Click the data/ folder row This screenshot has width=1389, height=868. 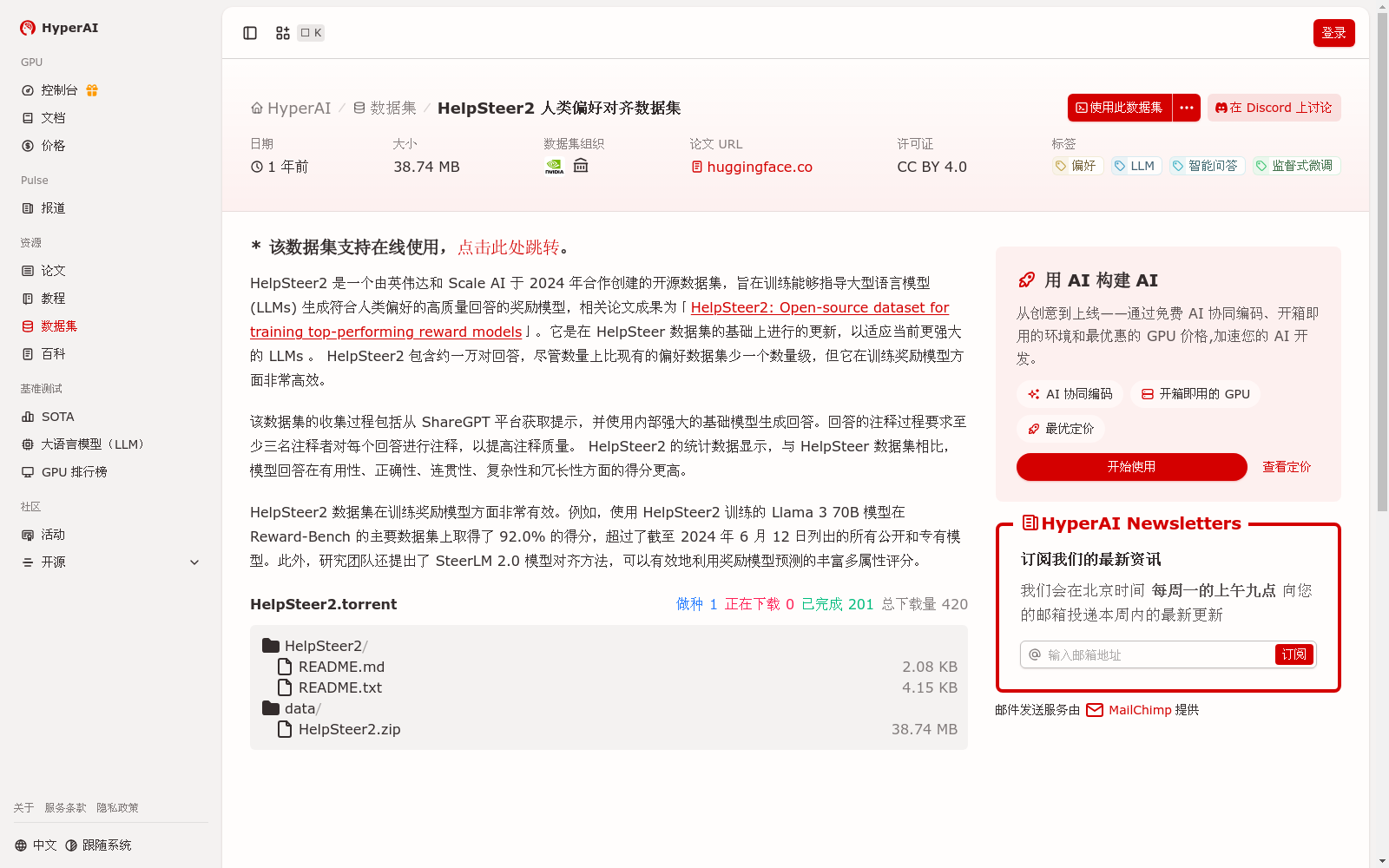click(x=609, y=708)
